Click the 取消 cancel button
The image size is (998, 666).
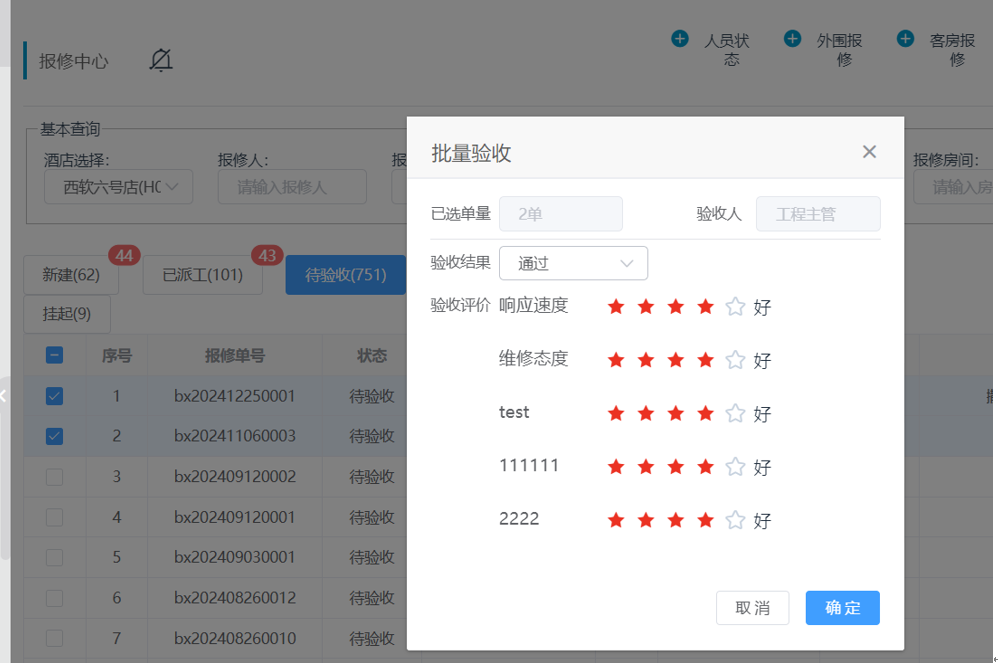click(x=752, y=608)
